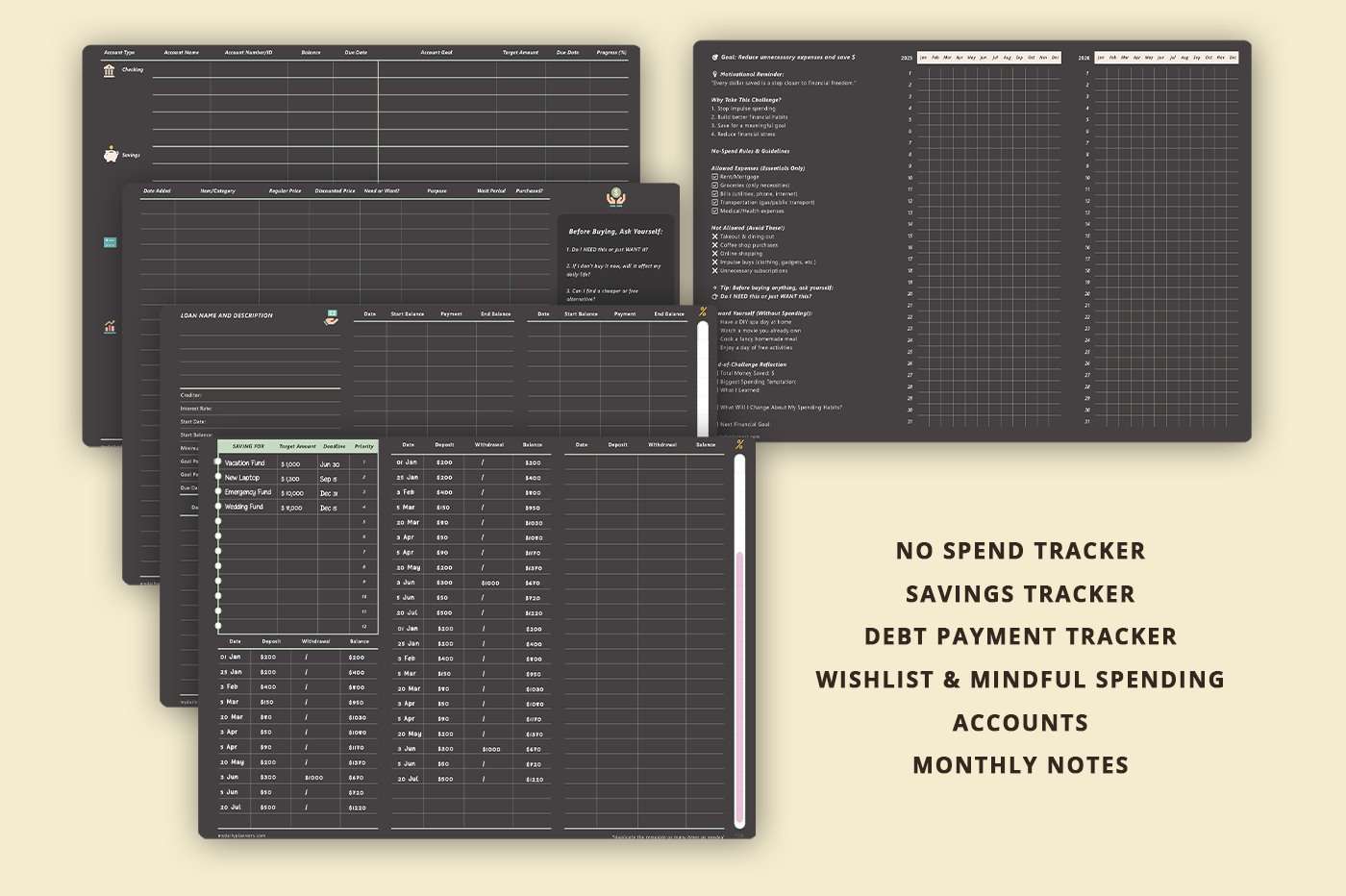Image resolution: width=1346 pixels, height=896 pixels.
Task: Click the bank building Checking icon
Action: [x=109, y=70]
